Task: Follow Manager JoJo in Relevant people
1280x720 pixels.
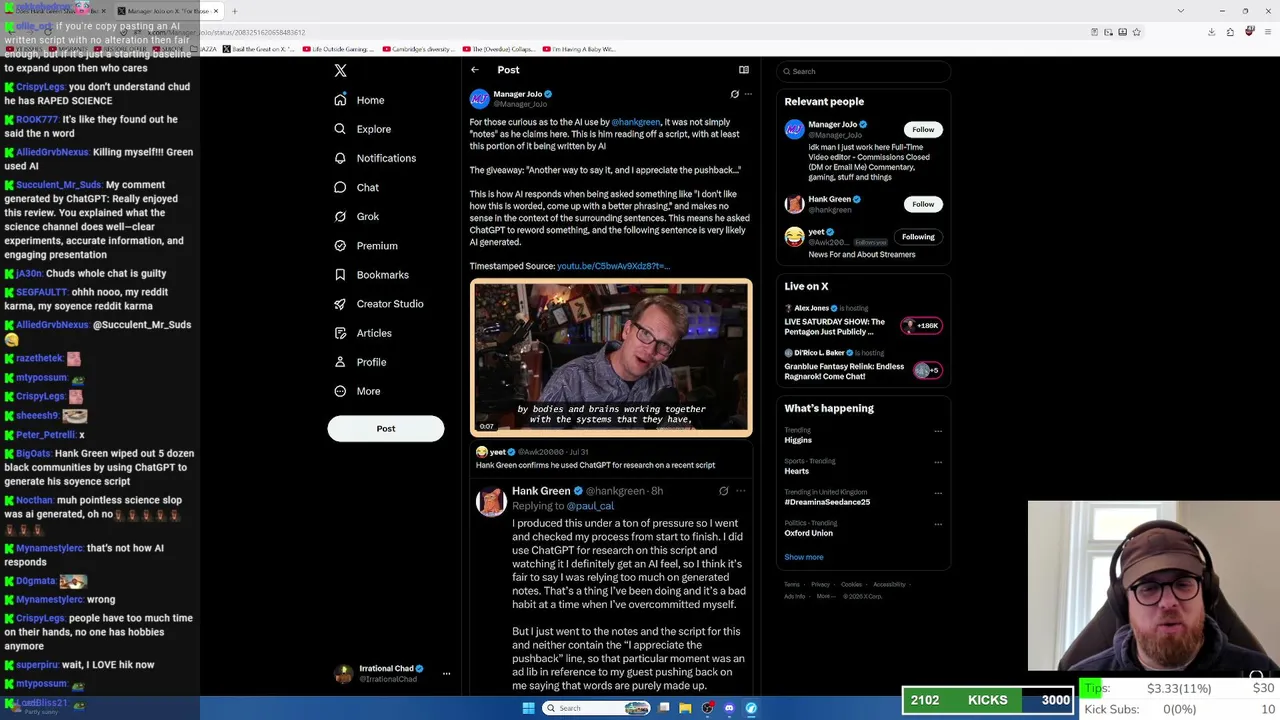Action: coord(923,129)
